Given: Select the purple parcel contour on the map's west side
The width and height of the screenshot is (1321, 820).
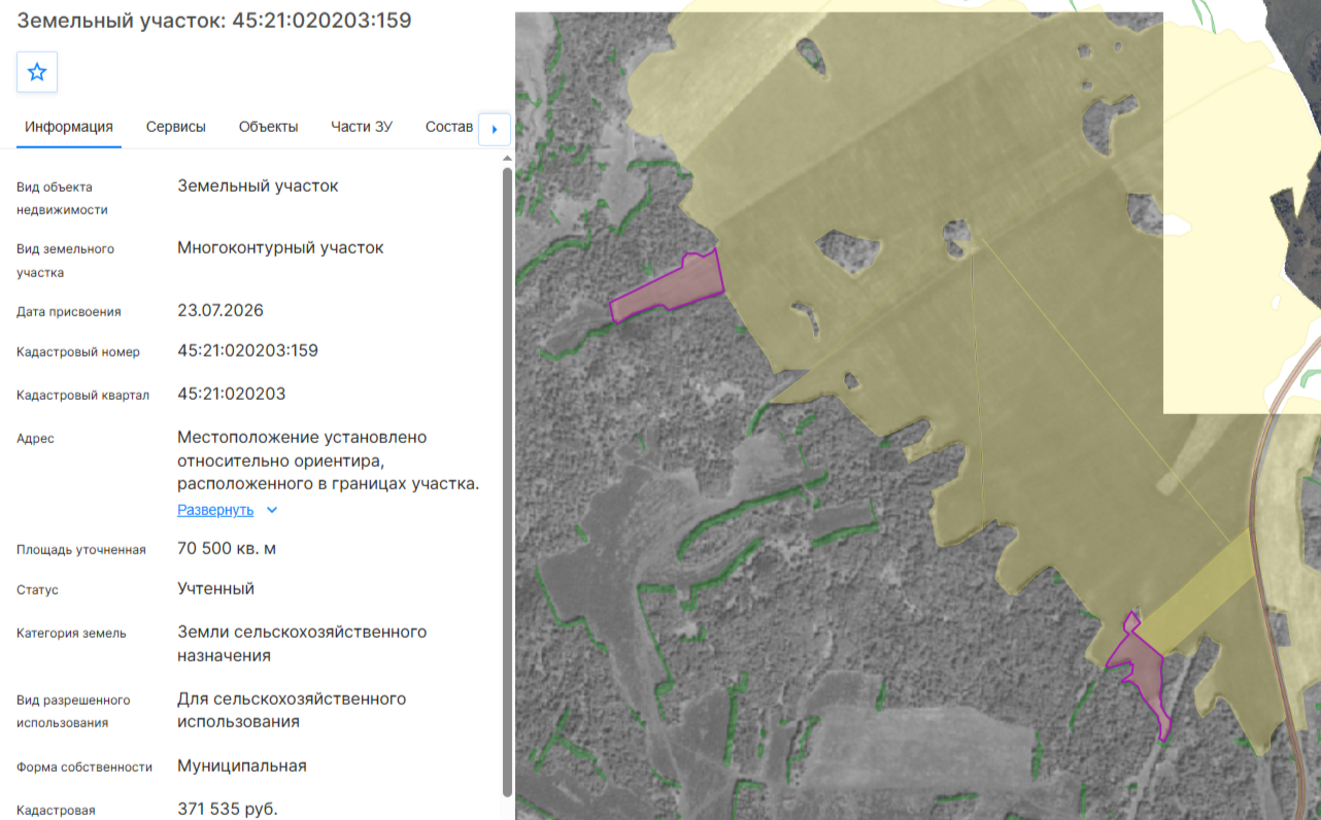Looking at the screenshot, I should 666,288.
